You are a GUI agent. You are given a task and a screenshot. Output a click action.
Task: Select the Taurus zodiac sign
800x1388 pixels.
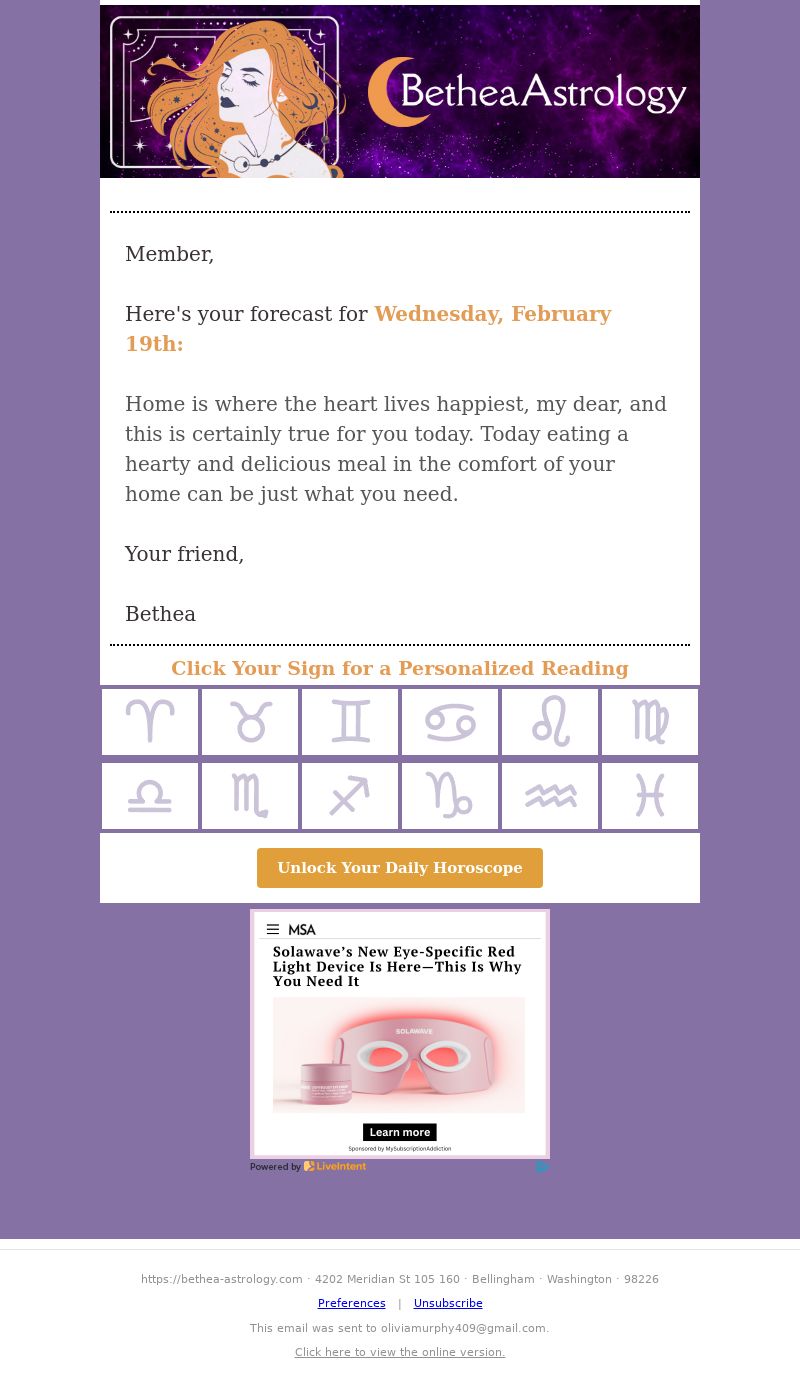point(250,722)
